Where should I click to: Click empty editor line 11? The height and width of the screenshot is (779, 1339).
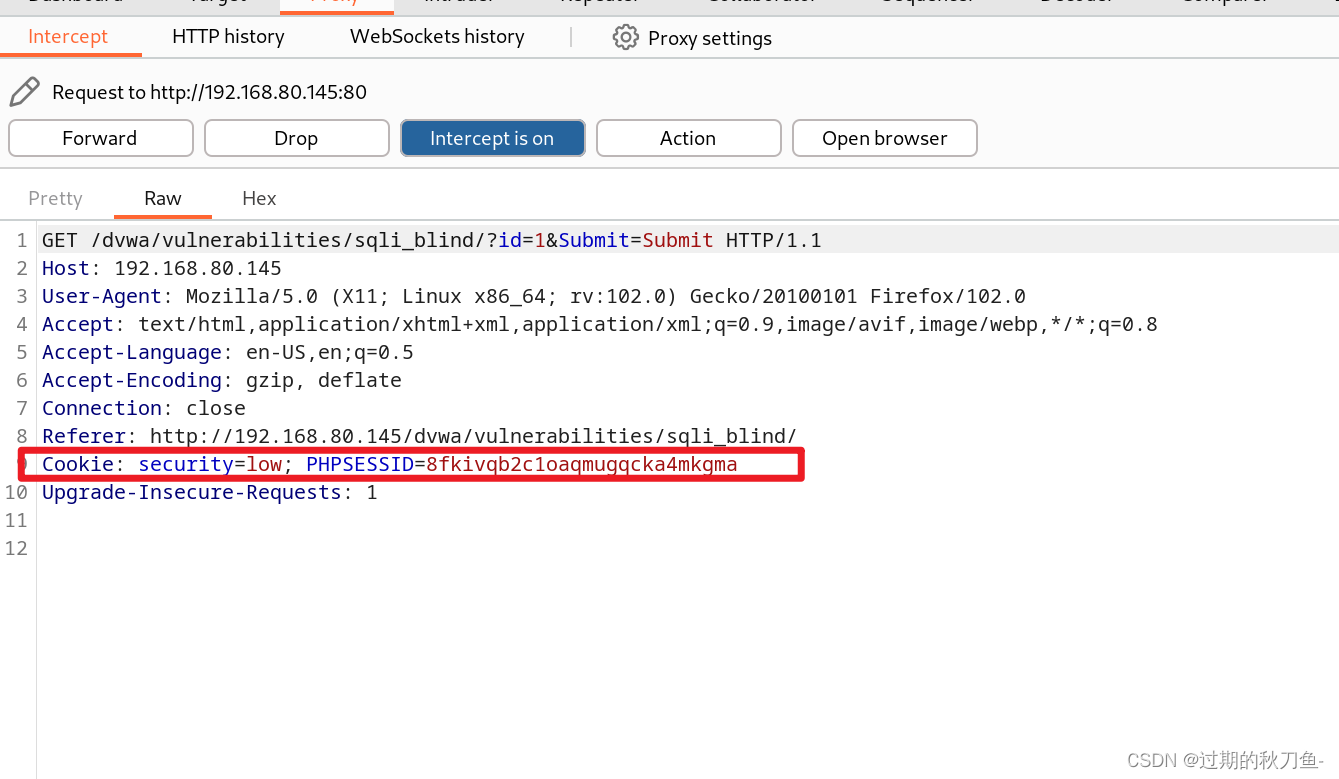(688, 520)
